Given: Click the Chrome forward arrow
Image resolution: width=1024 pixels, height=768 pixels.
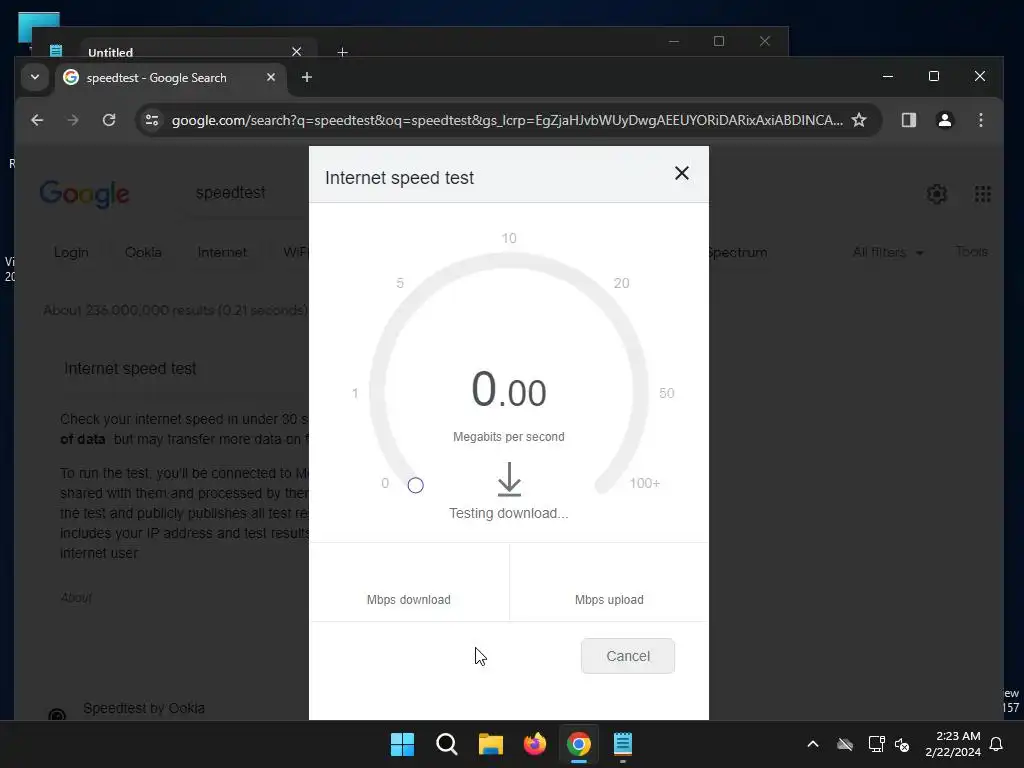Looking at the screenshot, I should (73, 120).
